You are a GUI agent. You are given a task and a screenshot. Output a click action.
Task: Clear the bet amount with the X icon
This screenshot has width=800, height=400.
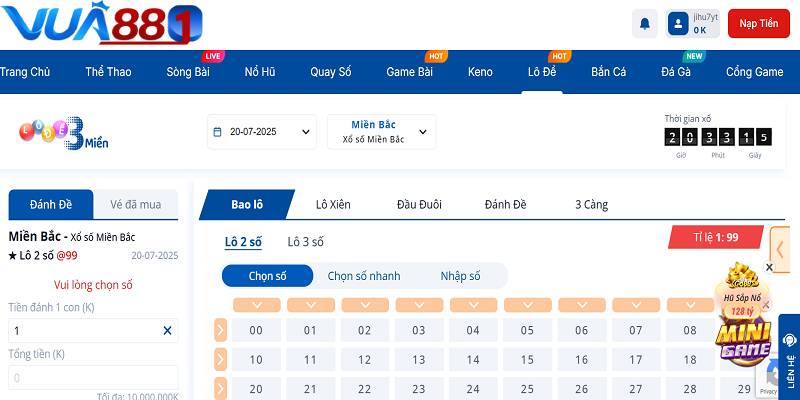pyautogui.click(x=167, y=330)
